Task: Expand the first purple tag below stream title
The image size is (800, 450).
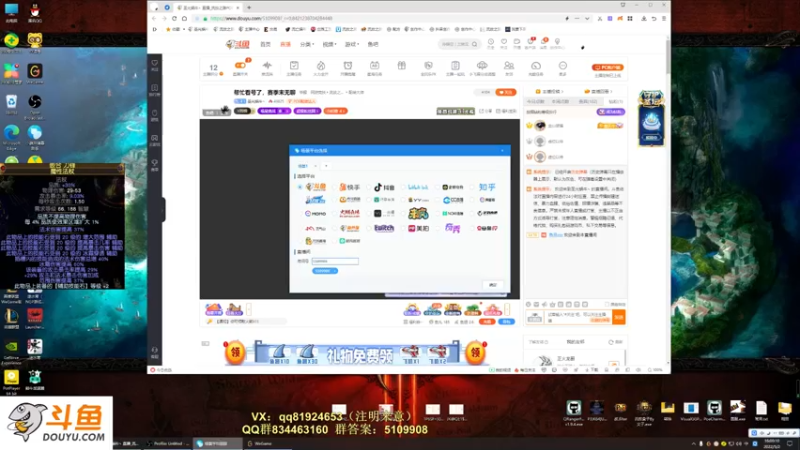Action: (x=274, y=111)
